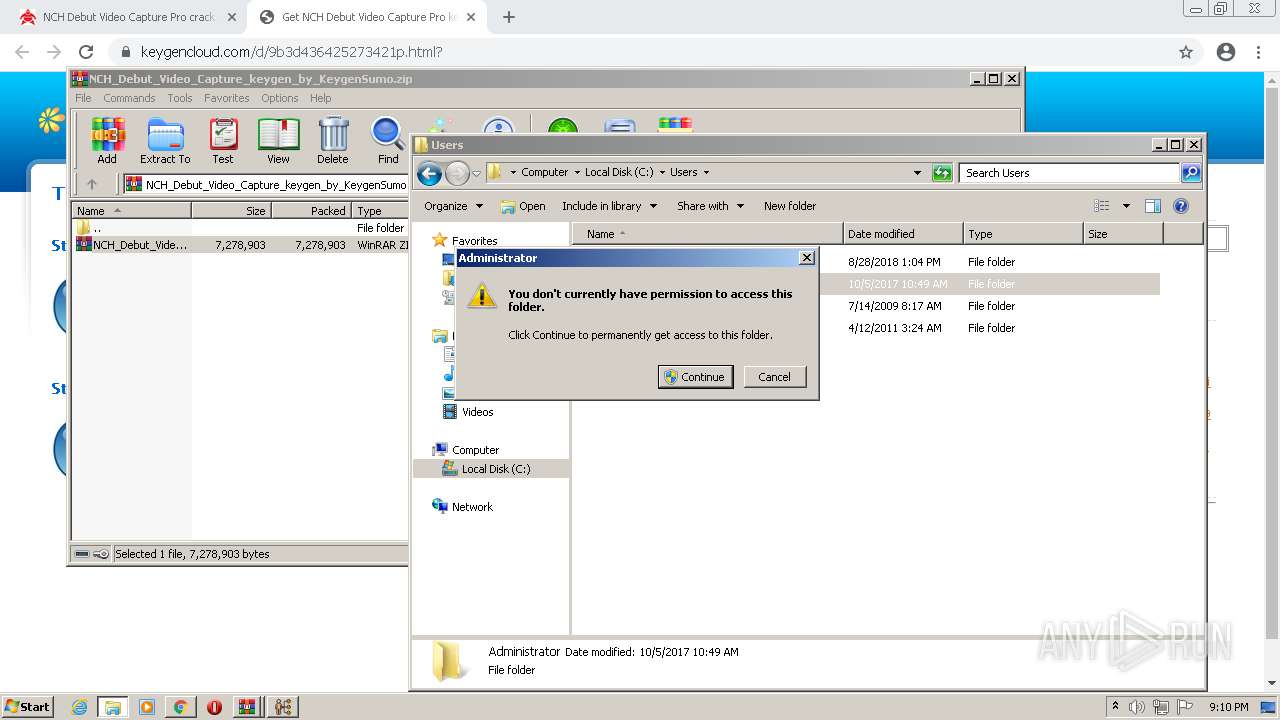
Task: Click the Extract To icon in WinRAR
Action: coord(165,140)
